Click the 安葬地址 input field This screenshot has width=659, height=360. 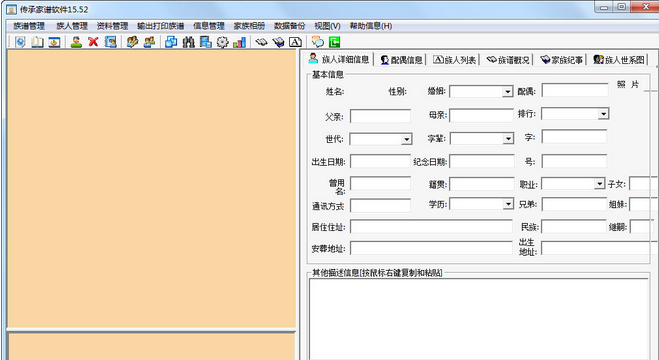(x=431, y=248)
